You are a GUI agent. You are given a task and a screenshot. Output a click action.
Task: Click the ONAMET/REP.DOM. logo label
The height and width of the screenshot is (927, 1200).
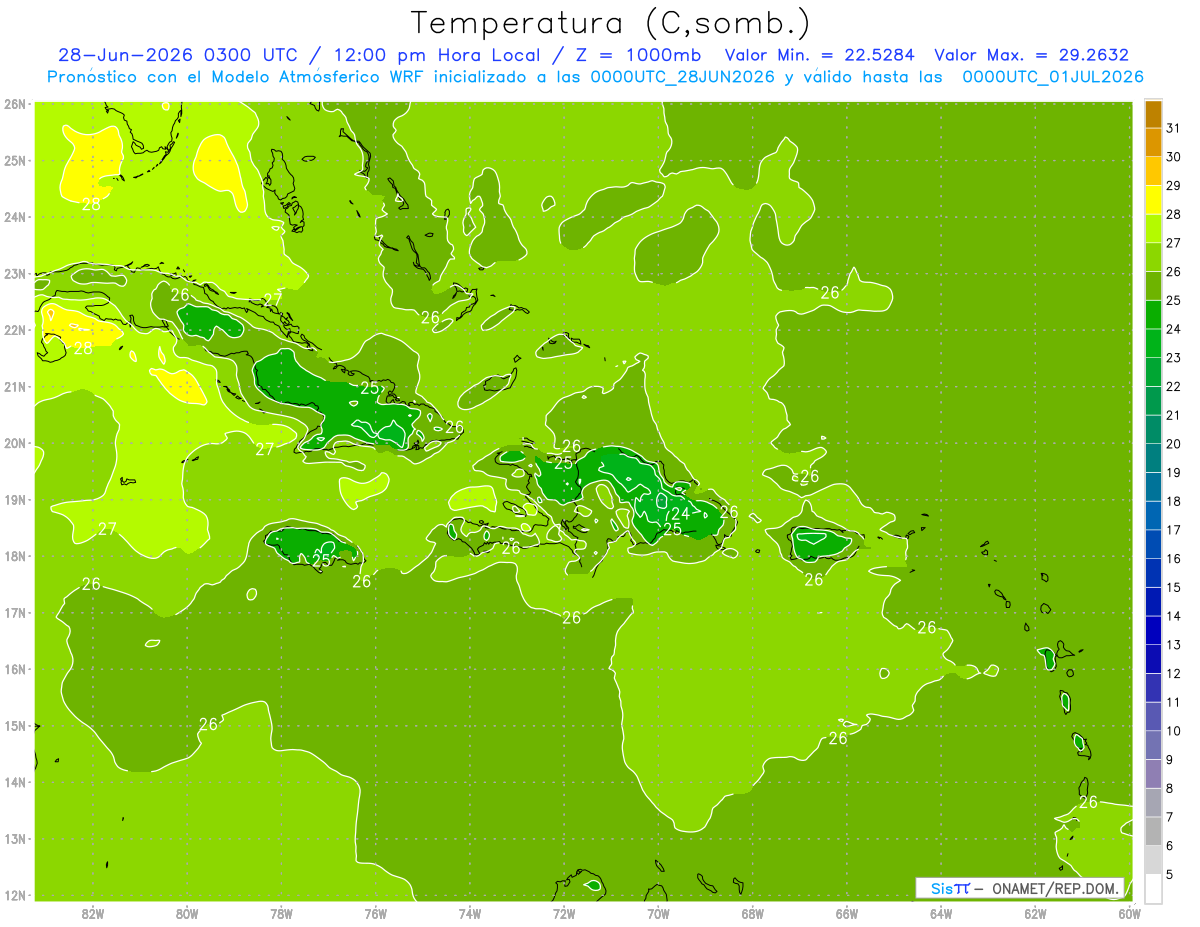click(1054, 888)
